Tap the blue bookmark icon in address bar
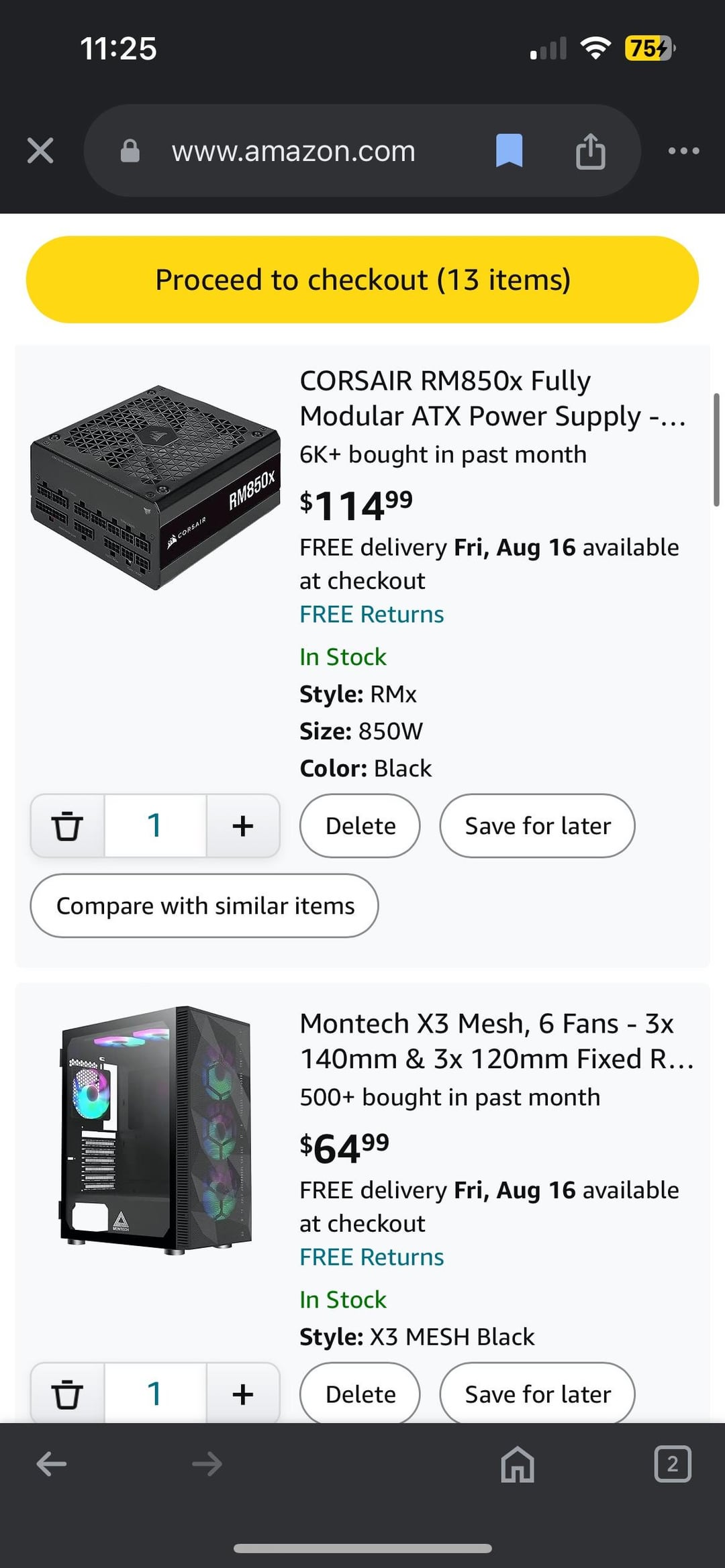 509,150
